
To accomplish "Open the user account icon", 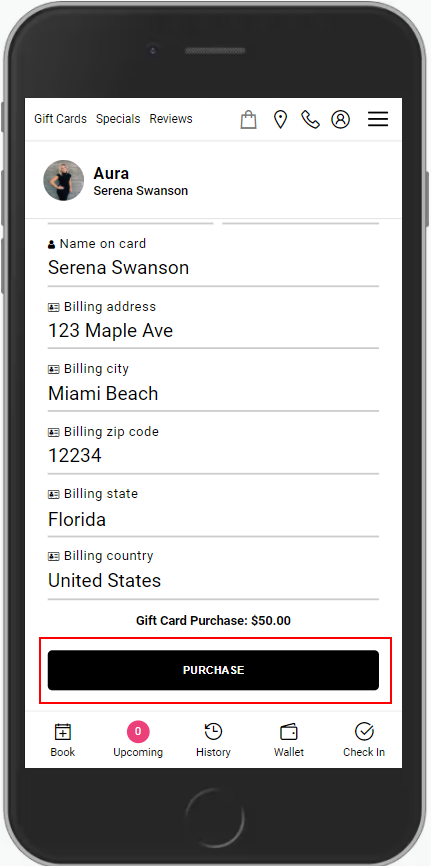I will coord(340,119).
